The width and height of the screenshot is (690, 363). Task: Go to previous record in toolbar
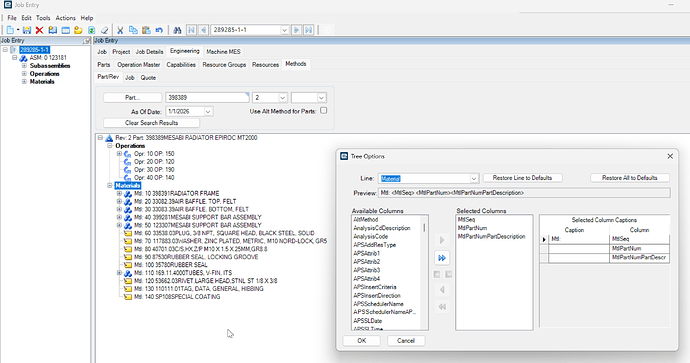pyautogui.click(x=203, y=30)
